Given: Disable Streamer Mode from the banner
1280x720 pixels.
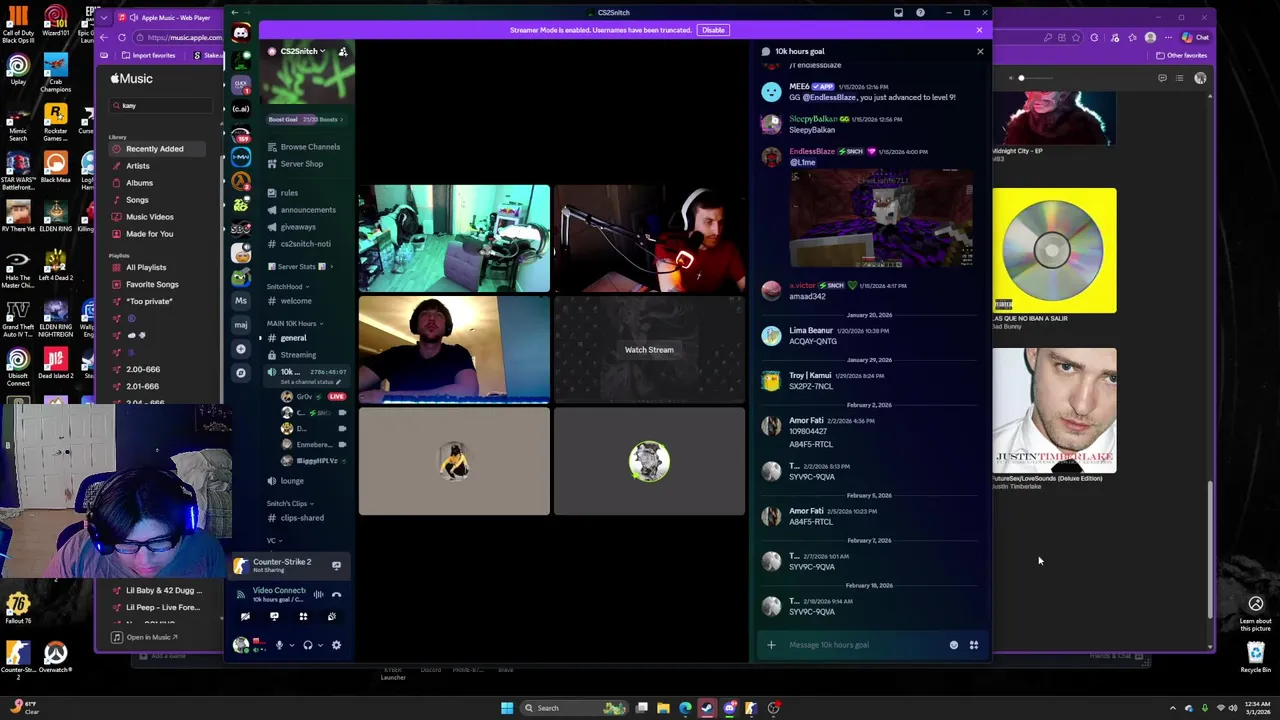Looking at the screenshot, I should click(x=713, y=30).
